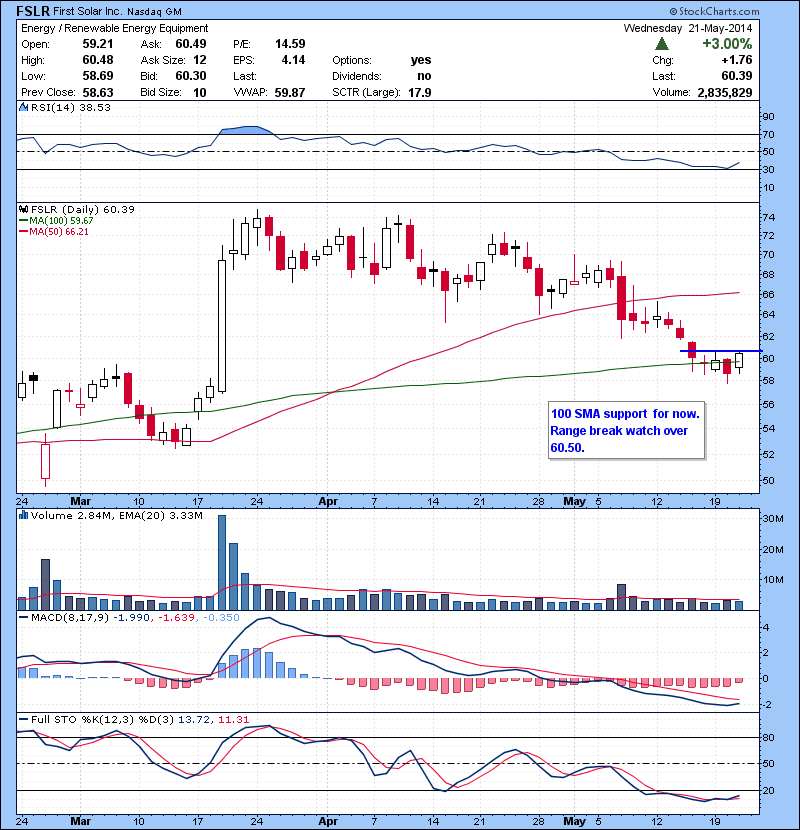Click the FSLR (Daily) 60.39 chart label
The width and height of the screenshot is (800, 830).
click(x=83, y=210)
